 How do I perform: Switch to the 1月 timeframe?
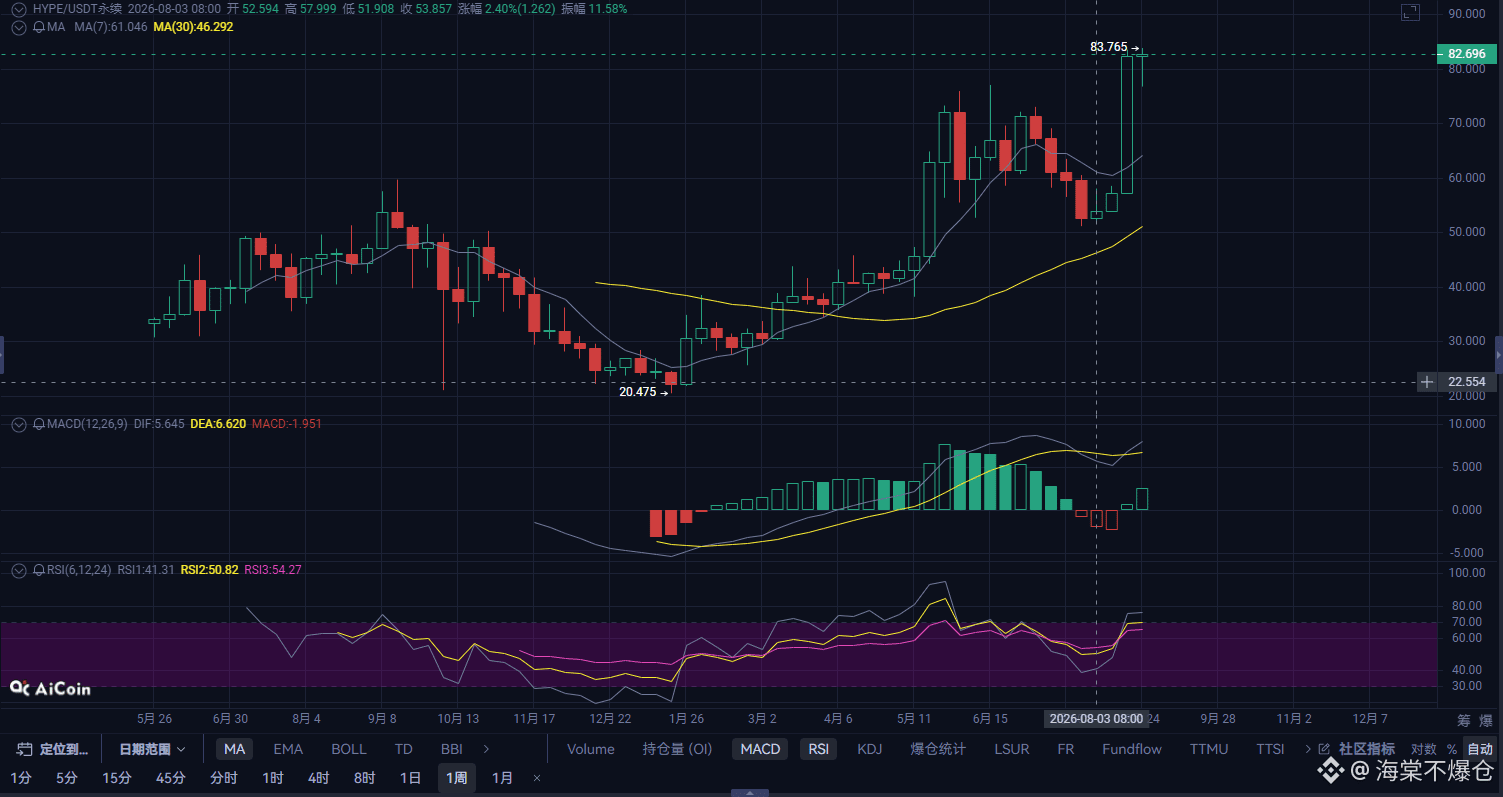(x=503, y=778)
